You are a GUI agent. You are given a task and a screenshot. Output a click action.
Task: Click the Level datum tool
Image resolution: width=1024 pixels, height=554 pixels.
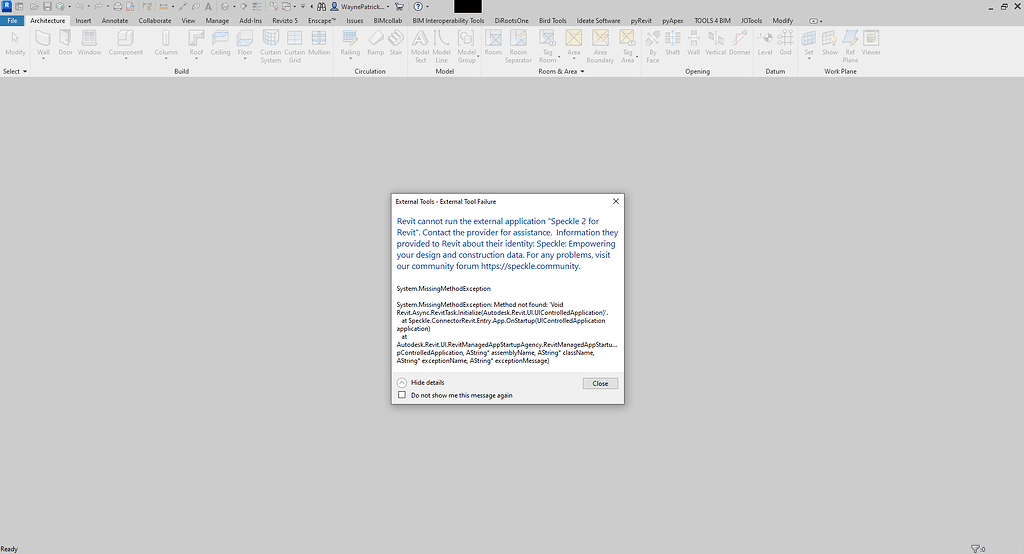point(765,43)
